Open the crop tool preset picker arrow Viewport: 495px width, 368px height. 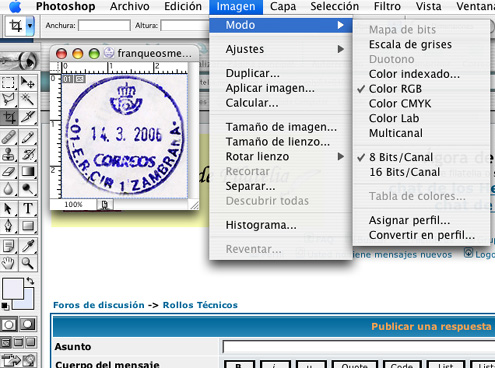point(30,26)
